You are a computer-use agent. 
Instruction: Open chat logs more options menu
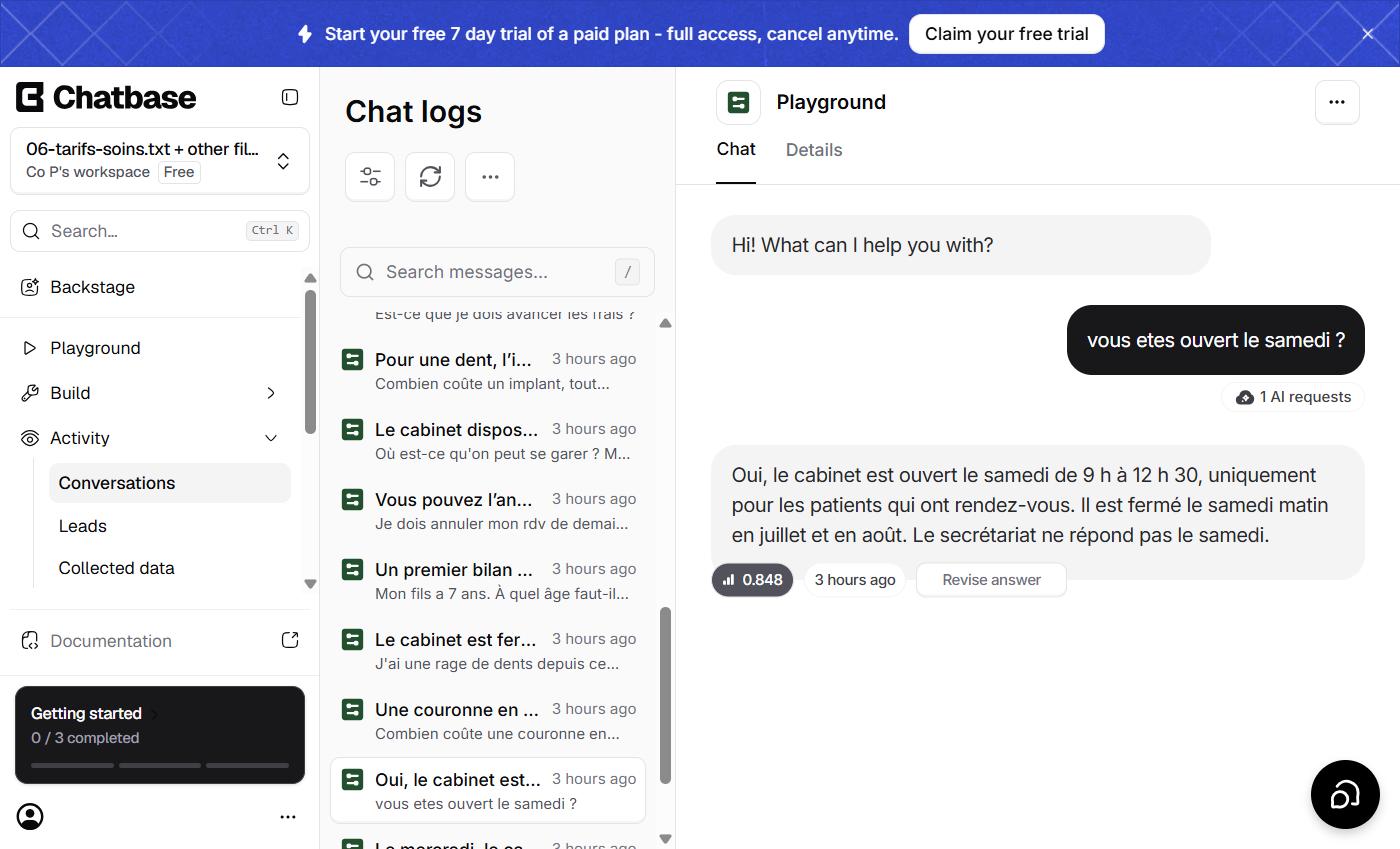pos(490,177)
